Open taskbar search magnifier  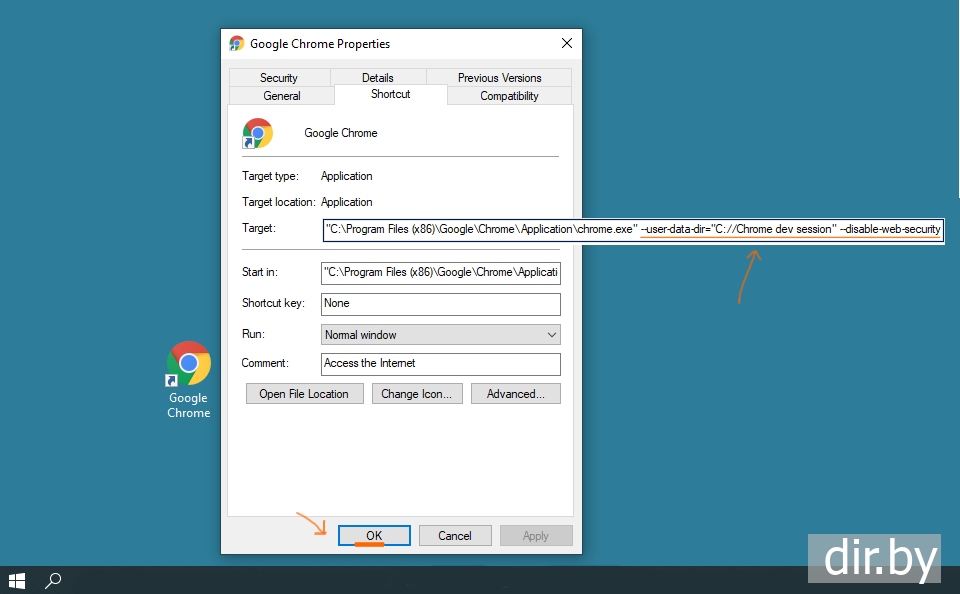click(x=53, y=580)
